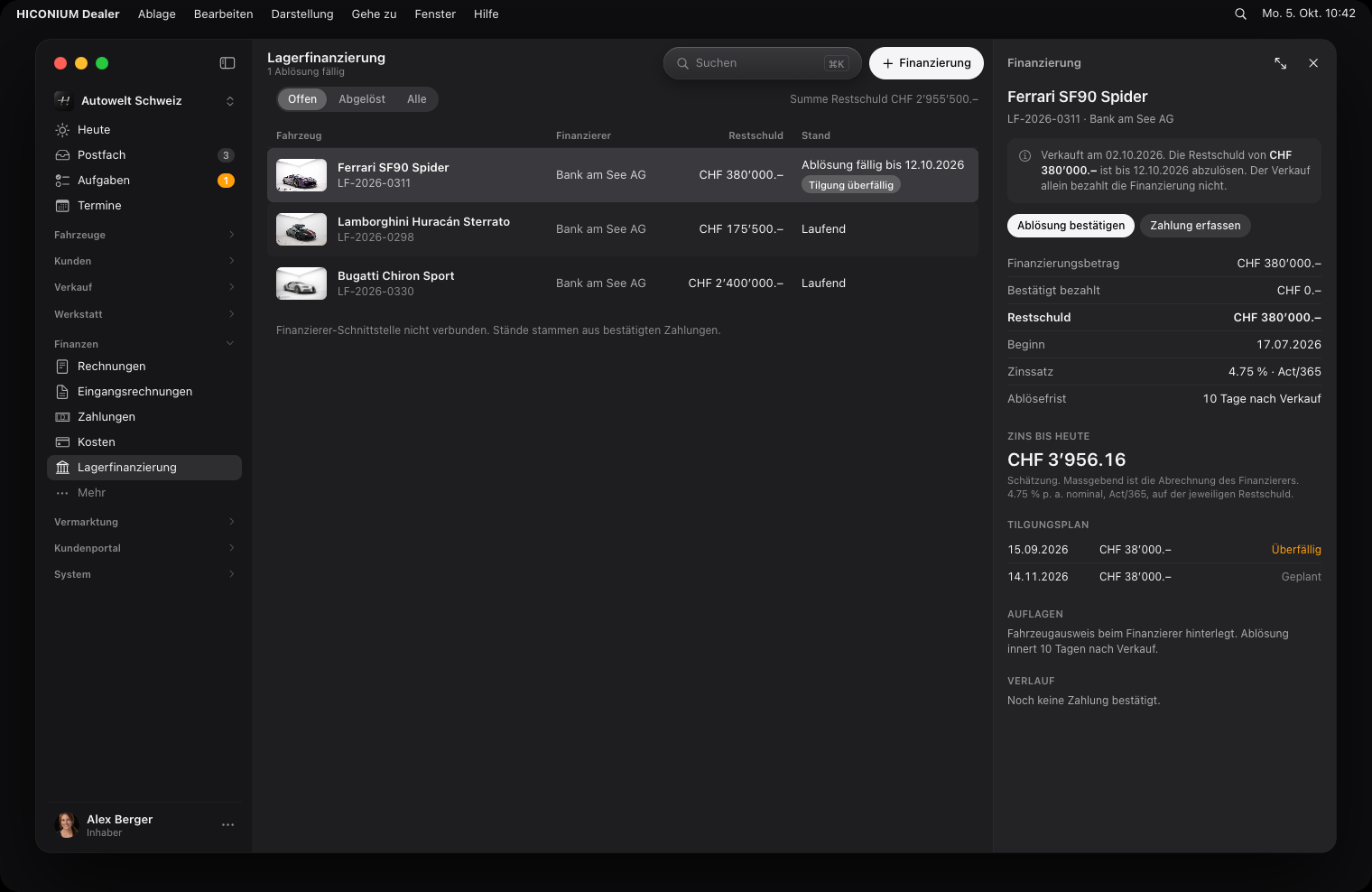Open the Bugatti Chiron Sport thumbnail

coord(301,283)
